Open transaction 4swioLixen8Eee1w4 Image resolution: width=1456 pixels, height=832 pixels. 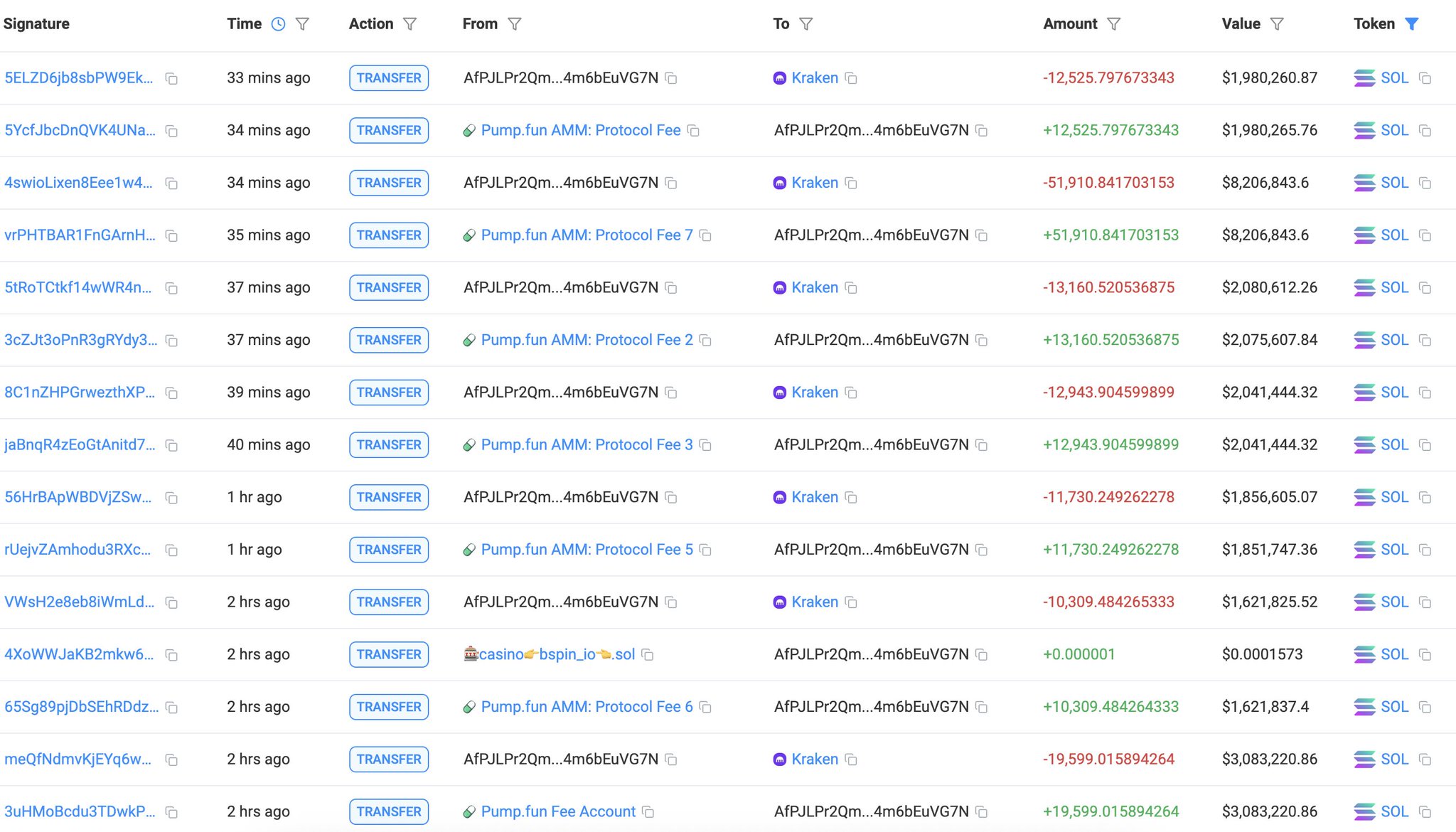coord(78,183)
